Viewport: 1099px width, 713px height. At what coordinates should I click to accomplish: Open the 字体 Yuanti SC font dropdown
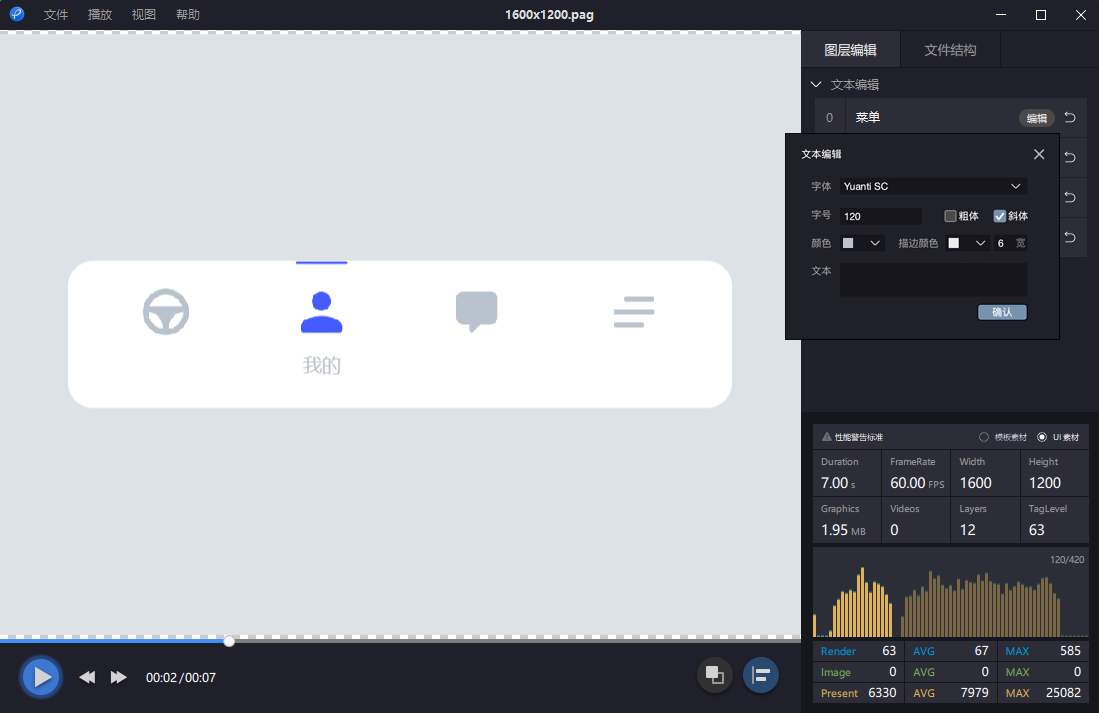(933, 186)
